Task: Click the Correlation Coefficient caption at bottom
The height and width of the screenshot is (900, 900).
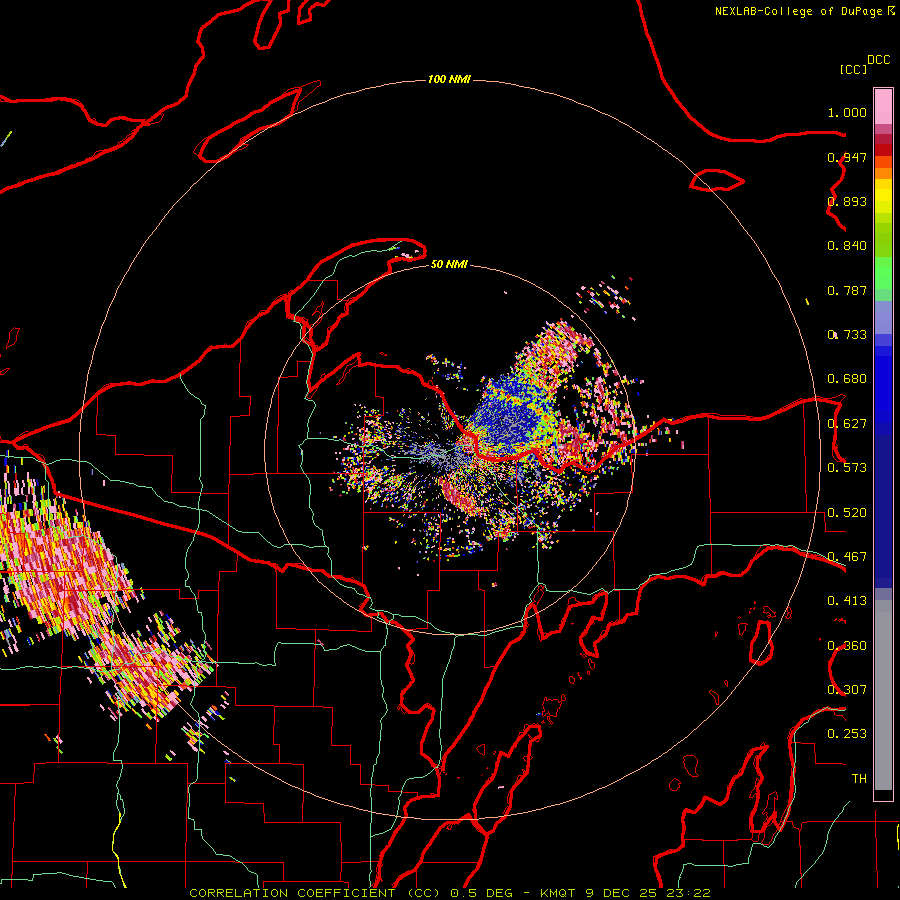Action: tap(449, 893)
